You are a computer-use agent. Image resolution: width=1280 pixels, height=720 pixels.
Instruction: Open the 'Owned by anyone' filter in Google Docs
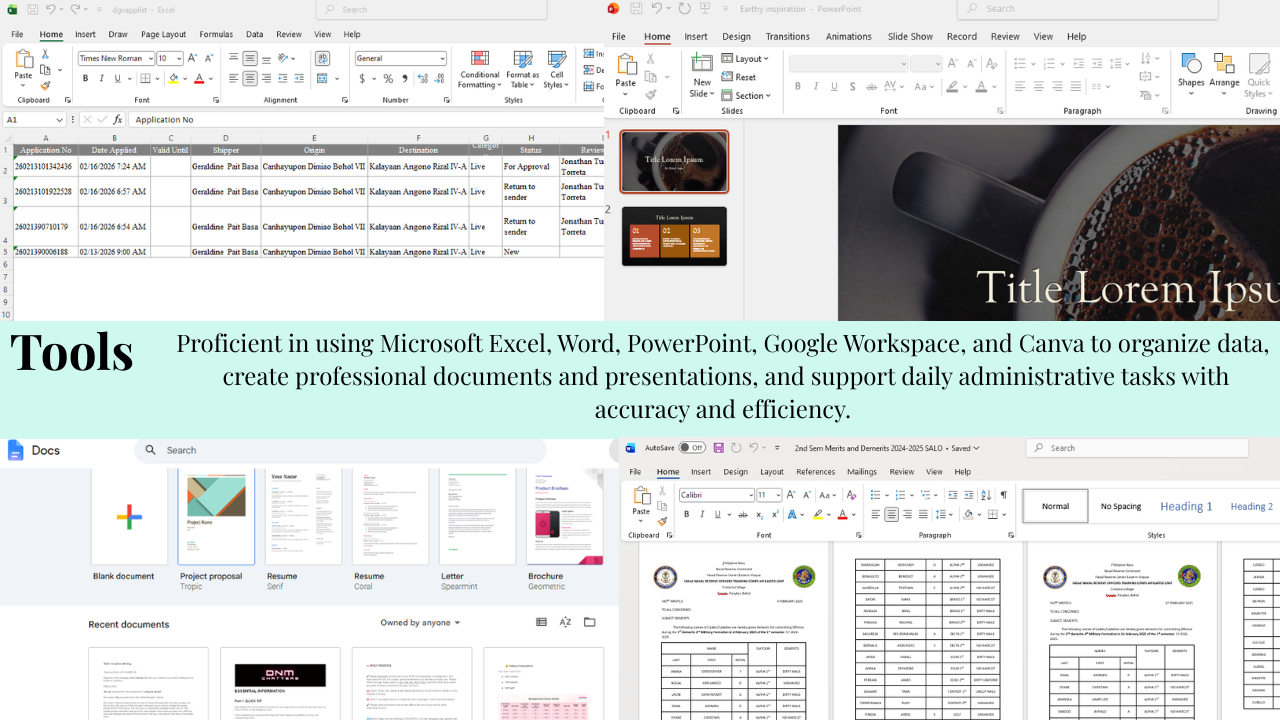tap(421, 623)
